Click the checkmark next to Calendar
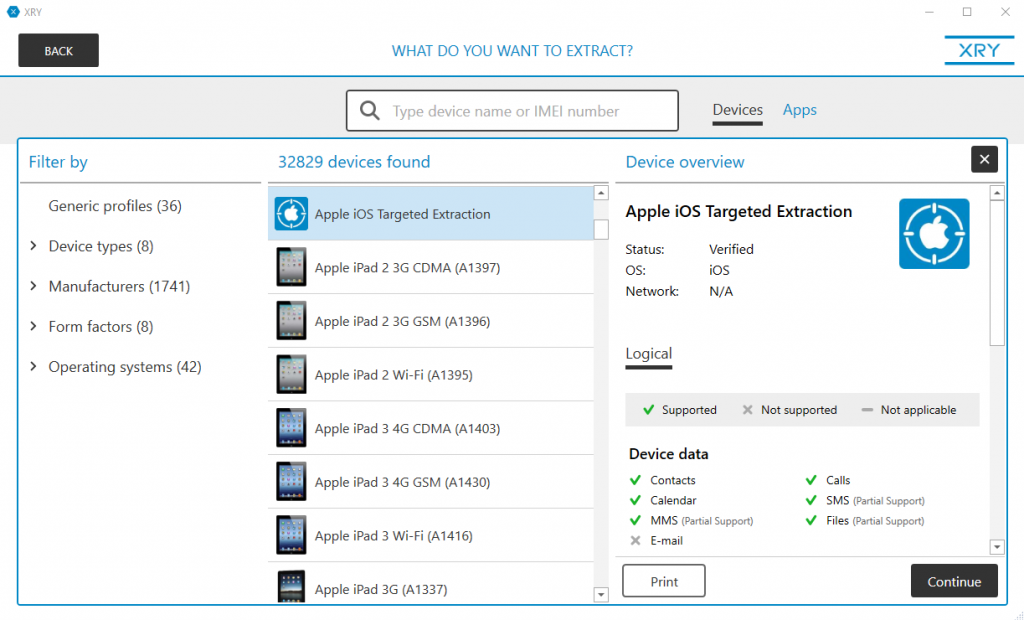The height and width of the screenshot is (620, 1024). pyautogui.click(x=635, y=500)
